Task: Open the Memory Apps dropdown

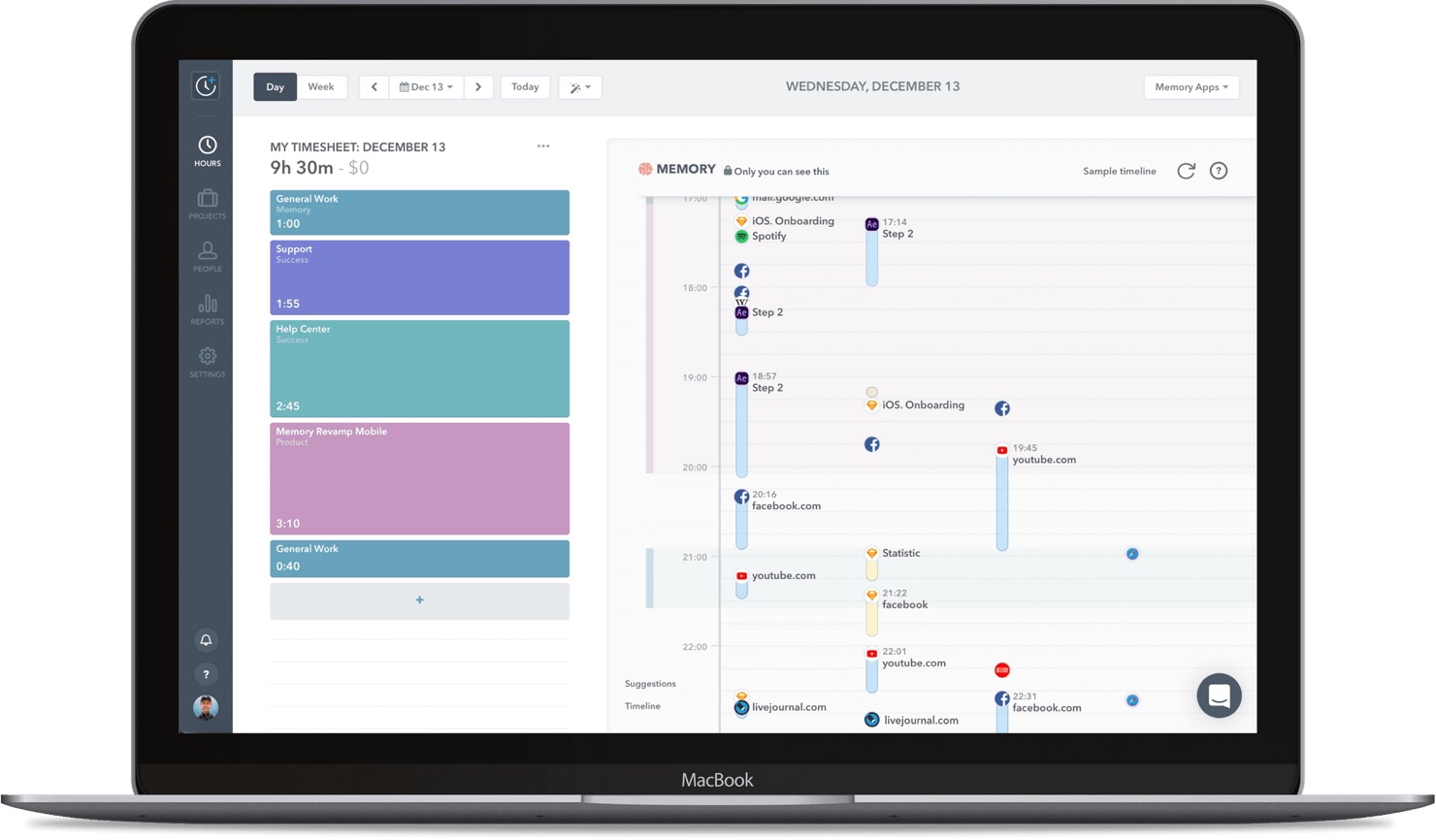Action: click(x=1191, y=86)
